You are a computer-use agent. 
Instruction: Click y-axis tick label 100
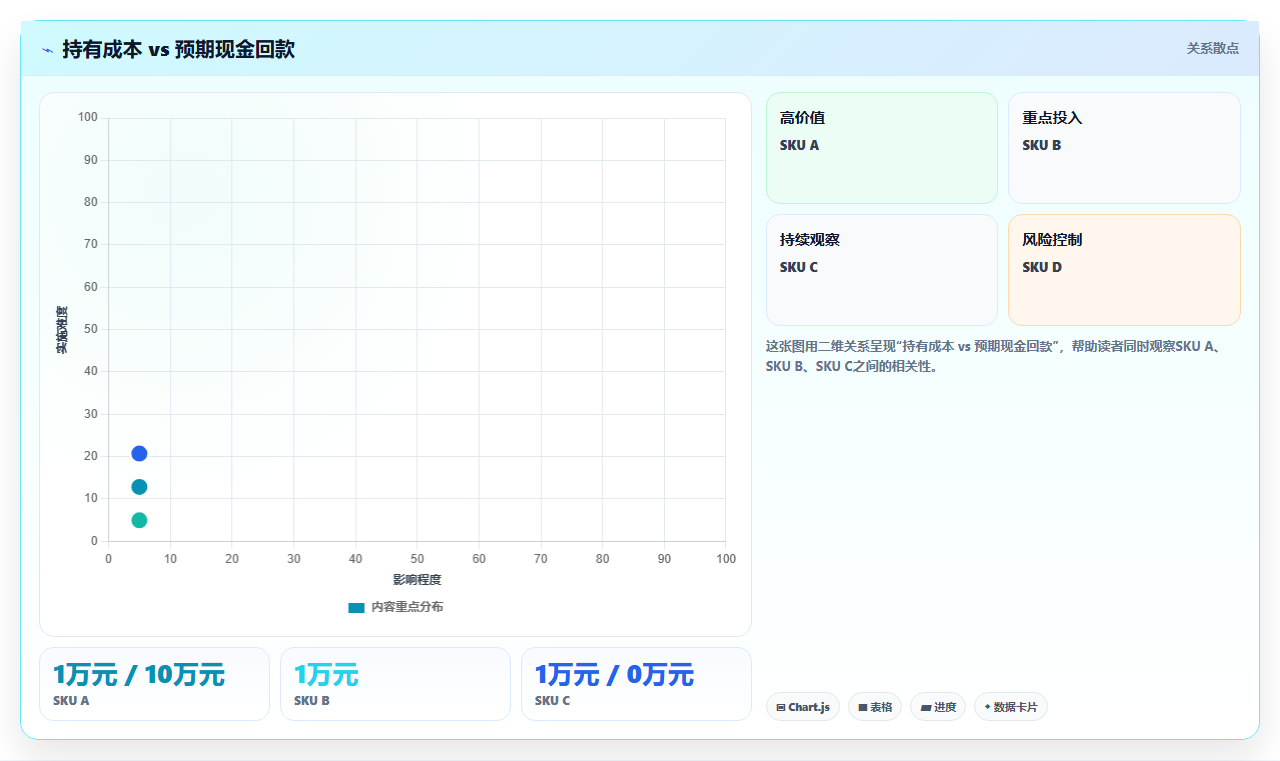pos(87,117)
